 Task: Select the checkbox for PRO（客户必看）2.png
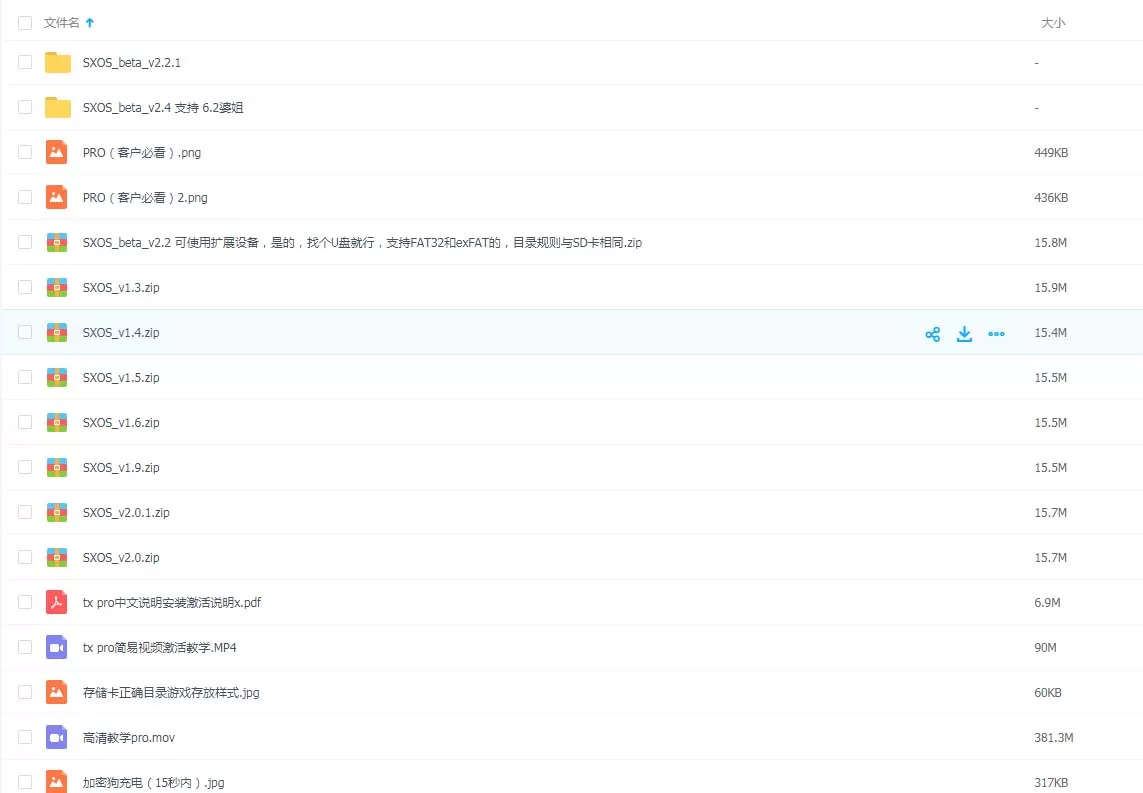(x=25, y=197)
